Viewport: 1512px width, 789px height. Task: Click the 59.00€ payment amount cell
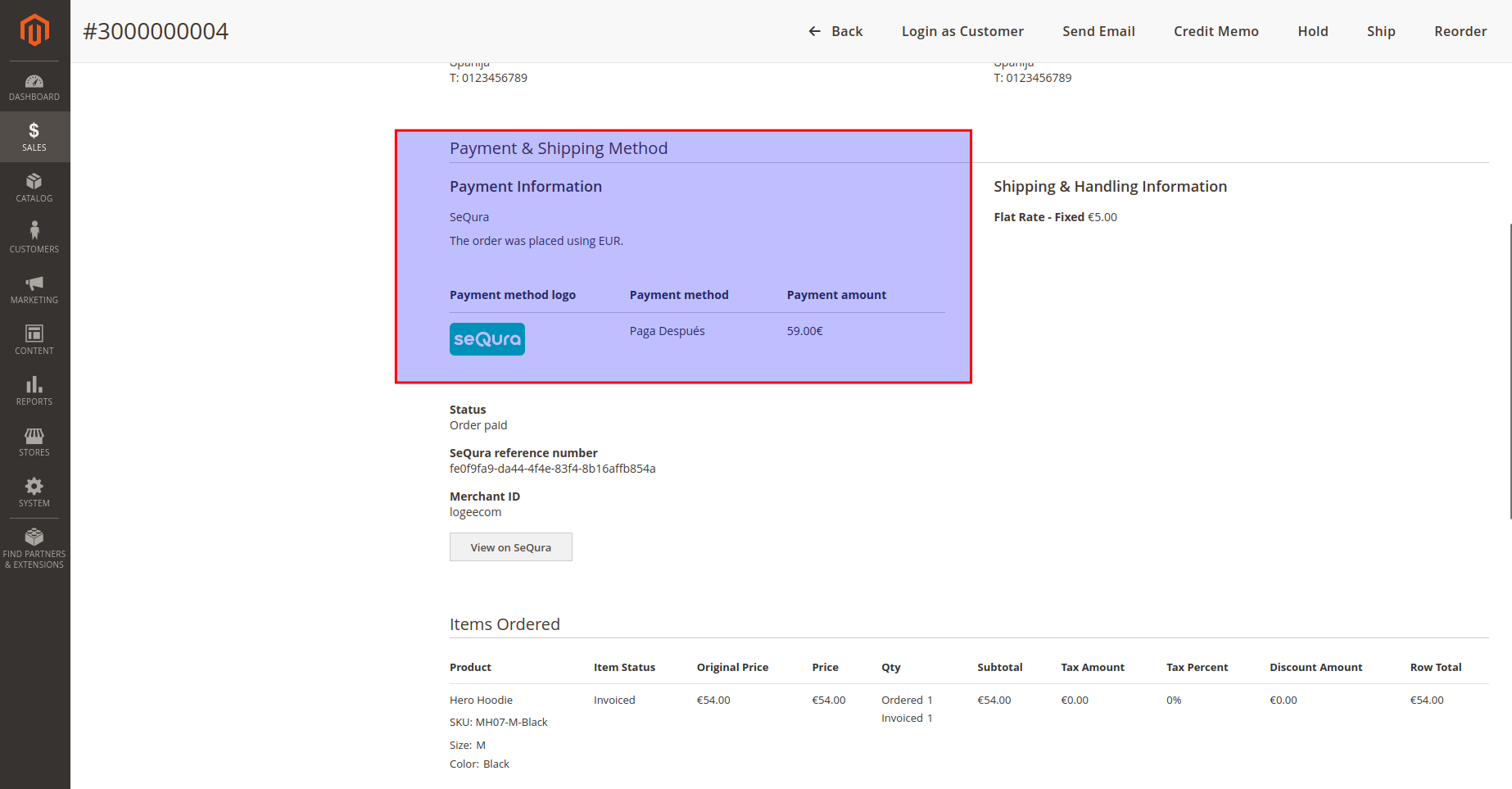[x=805, y=331]
